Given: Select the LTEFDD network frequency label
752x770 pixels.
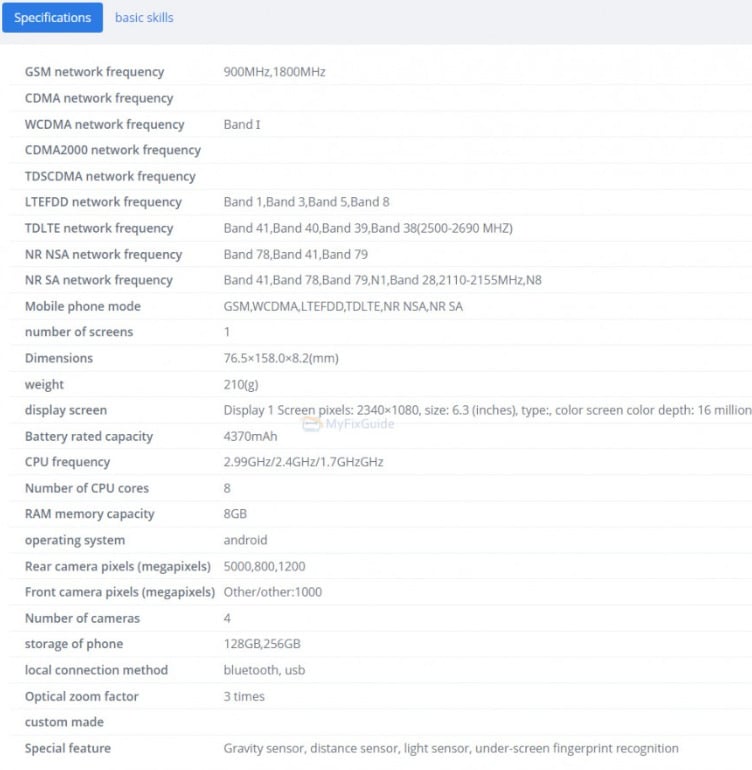Looking at the screenshot, I should pos(103,202).
